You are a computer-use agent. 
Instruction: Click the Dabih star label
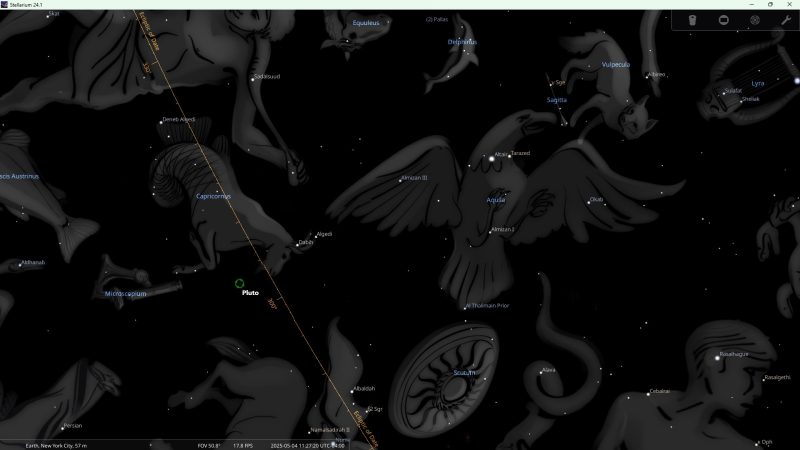[306, 242]
